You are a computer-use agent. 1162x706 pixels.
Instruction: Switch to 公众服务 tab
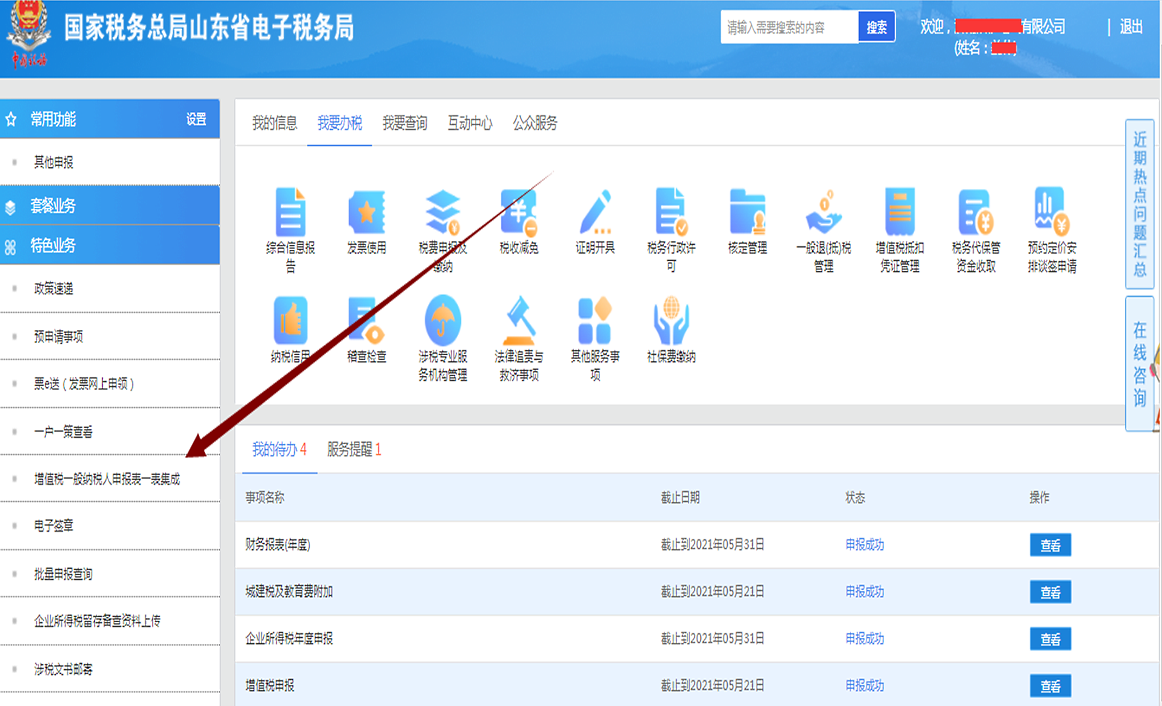[535, 123]
